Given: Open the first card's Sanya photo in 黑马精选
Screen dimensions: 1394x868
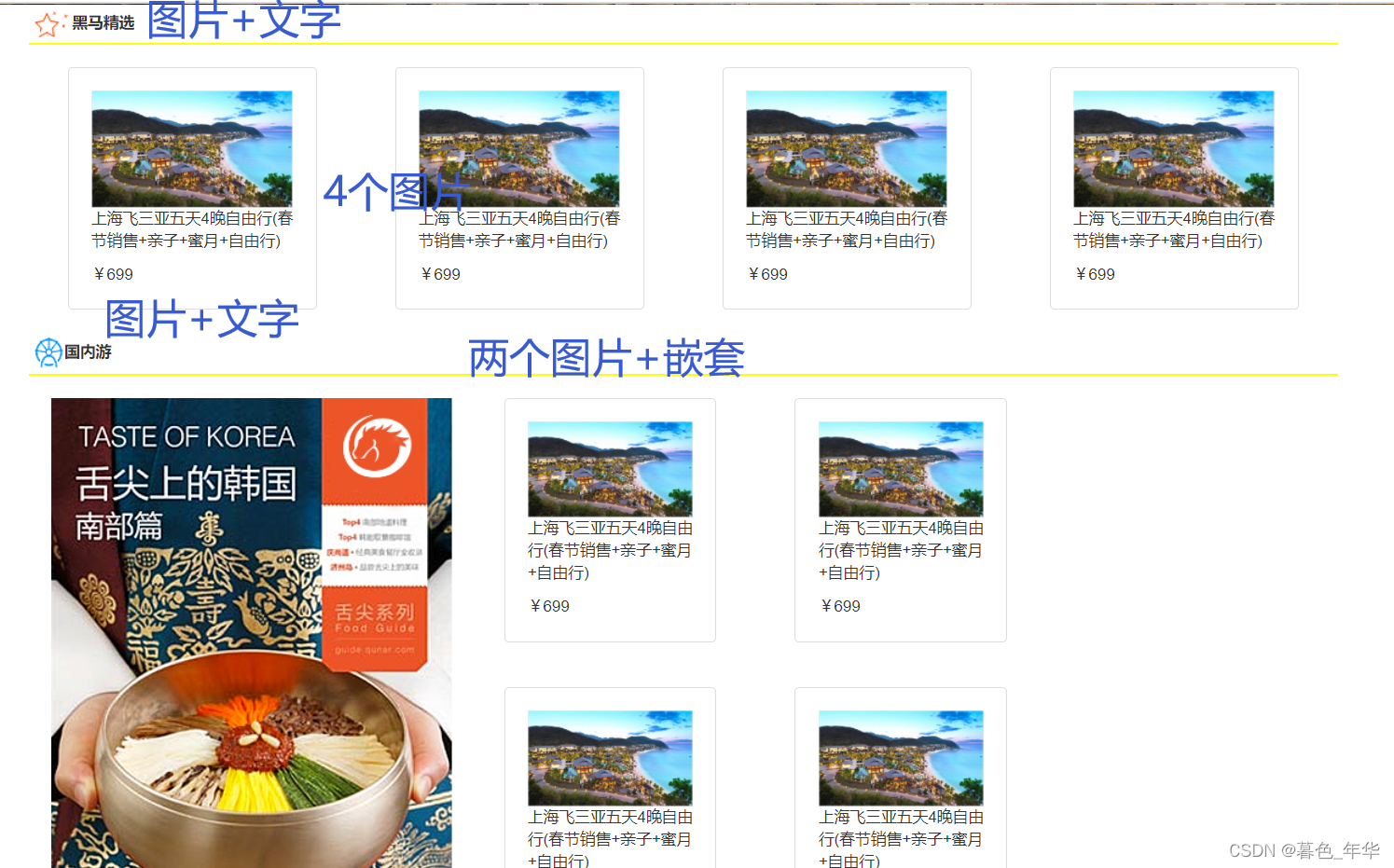Looking at the screenshot, I should 192,148.
